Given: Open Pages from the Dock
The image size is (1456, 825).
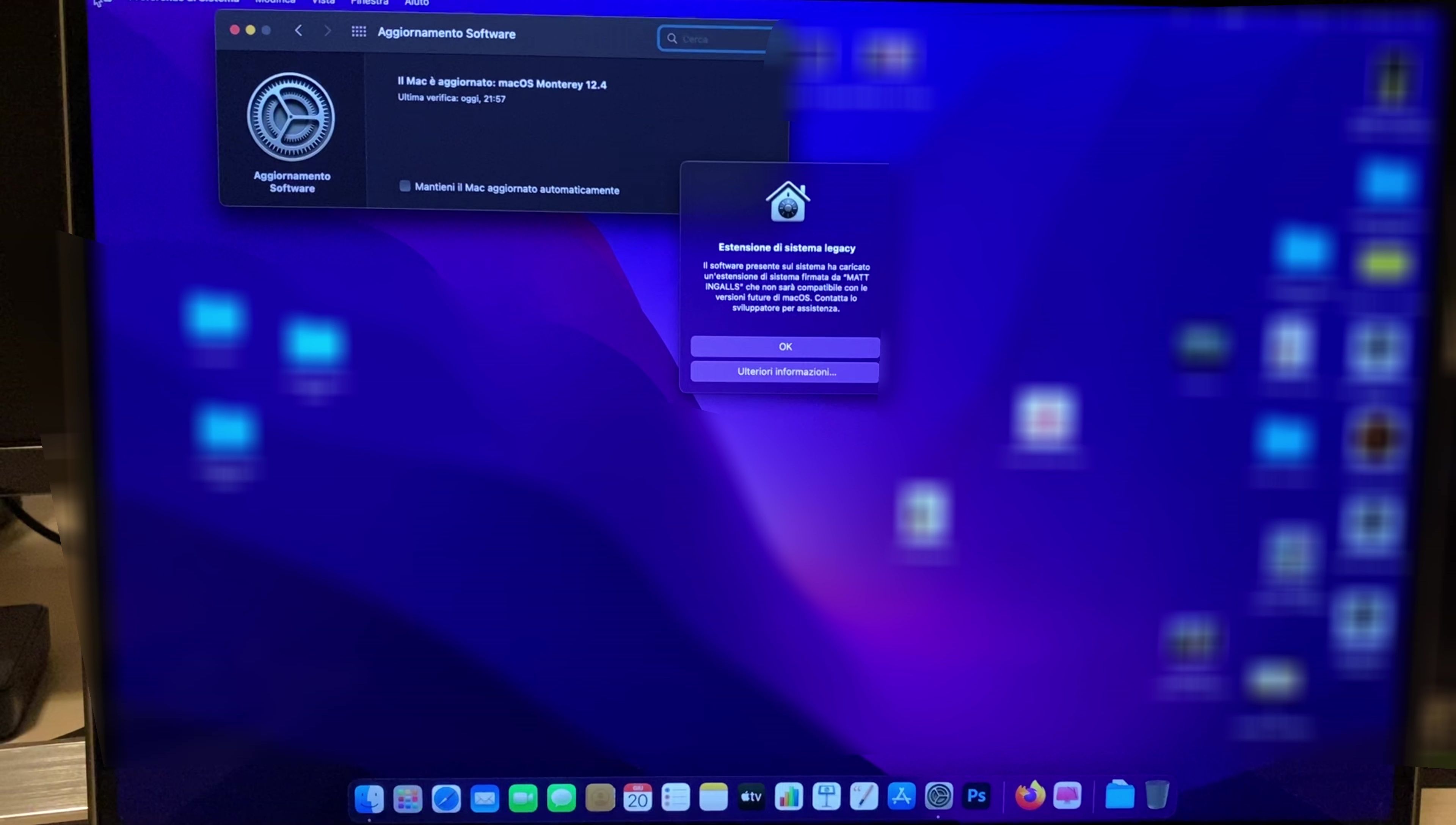Looking at the screenshot, I should coord(864,797).
